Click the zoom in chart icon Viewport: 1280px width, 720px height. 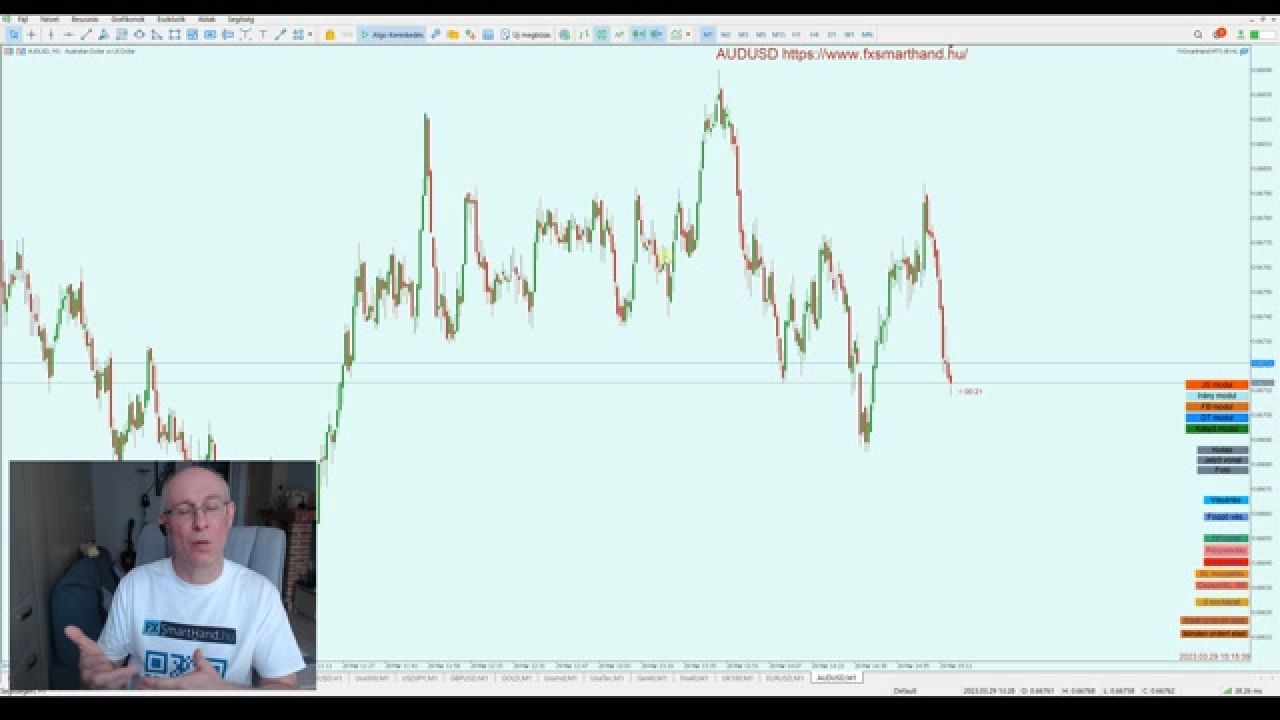point(638,34)
